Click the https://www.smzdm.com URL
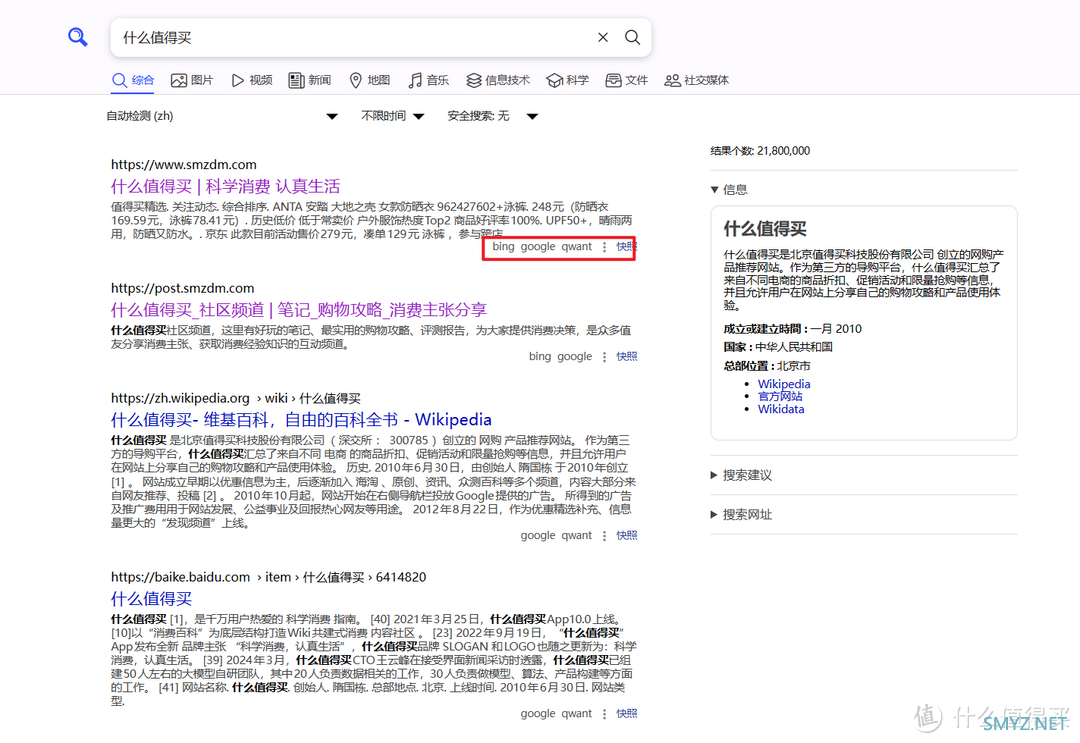 click(x=184, y=165)
